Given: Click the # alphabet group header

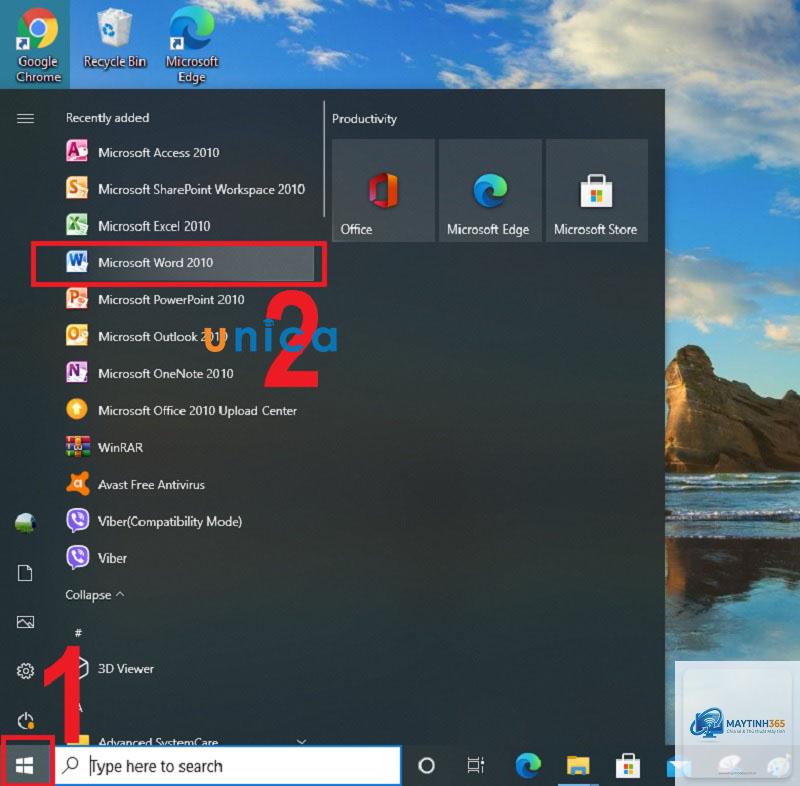Looking at the screenshot, I should coord(78,632).
